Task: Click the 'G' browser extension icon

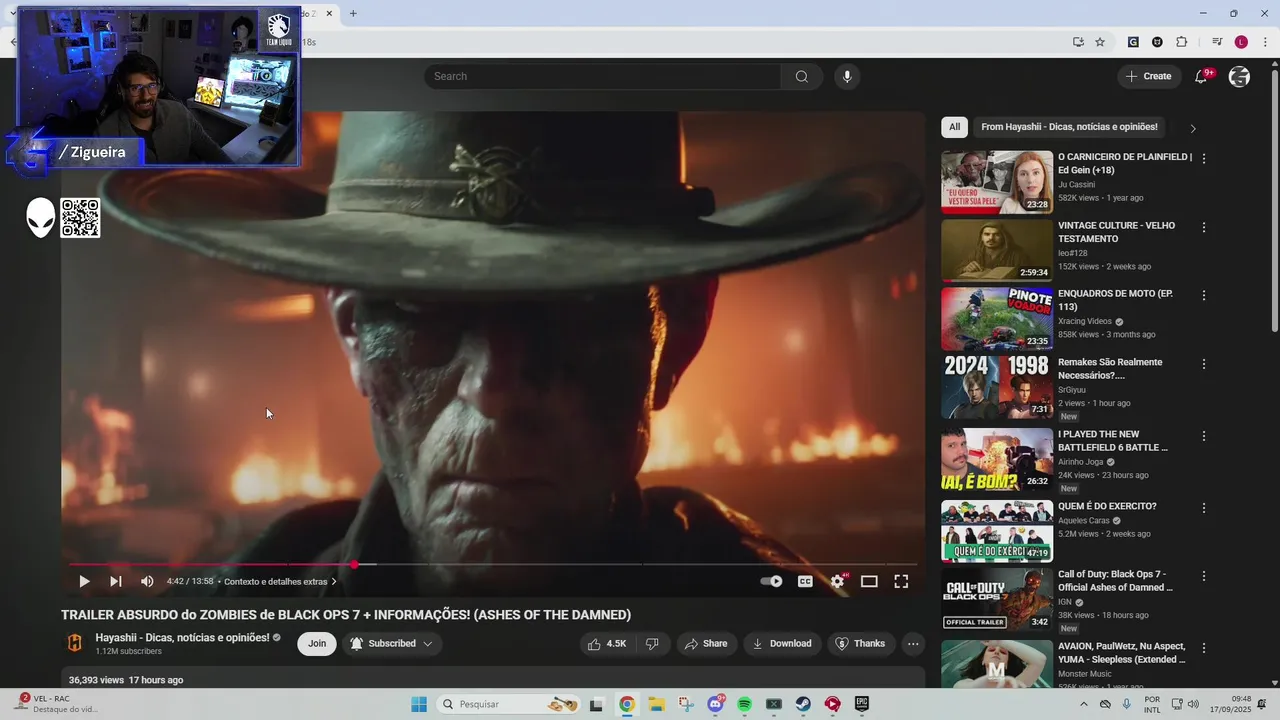Action: [1133, 42]
